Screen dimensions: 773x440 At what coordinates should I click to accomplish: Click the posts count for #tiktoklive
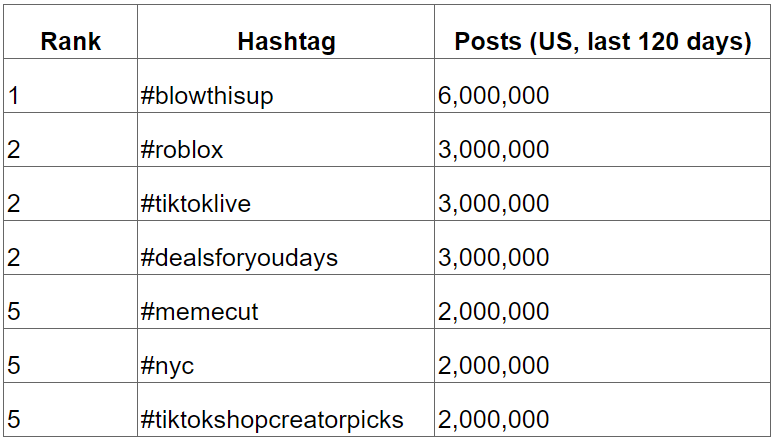pos(494,204)
